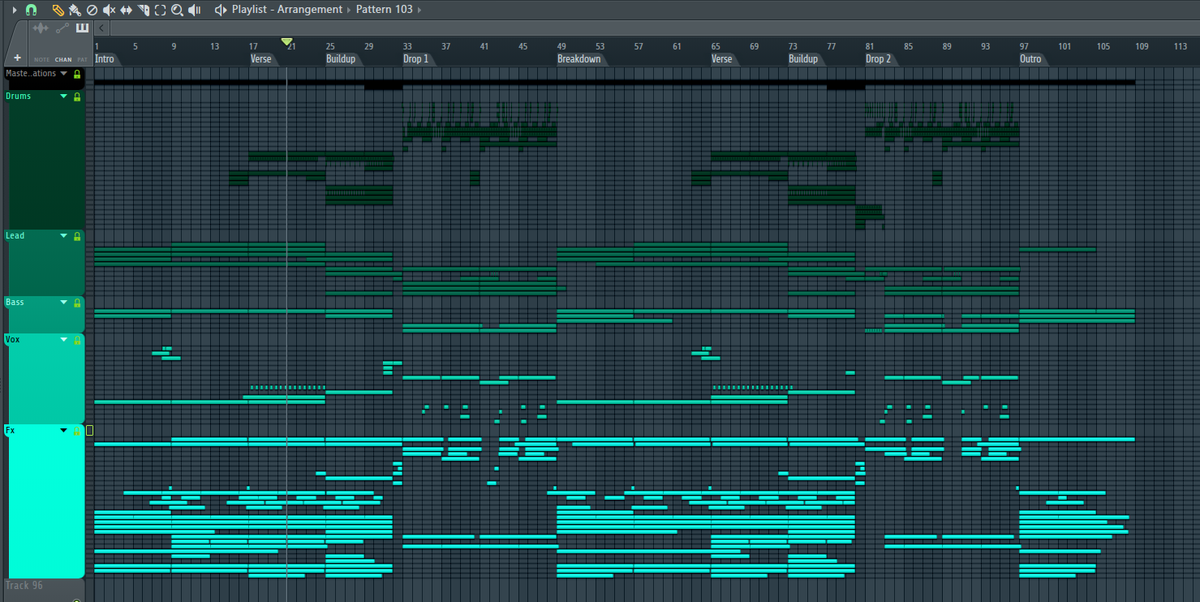Image resolution: width=1200 pixels, height=602 pixels.
Task: Toggle the lock on the Bass group
Action: click(x=77, y=303)
